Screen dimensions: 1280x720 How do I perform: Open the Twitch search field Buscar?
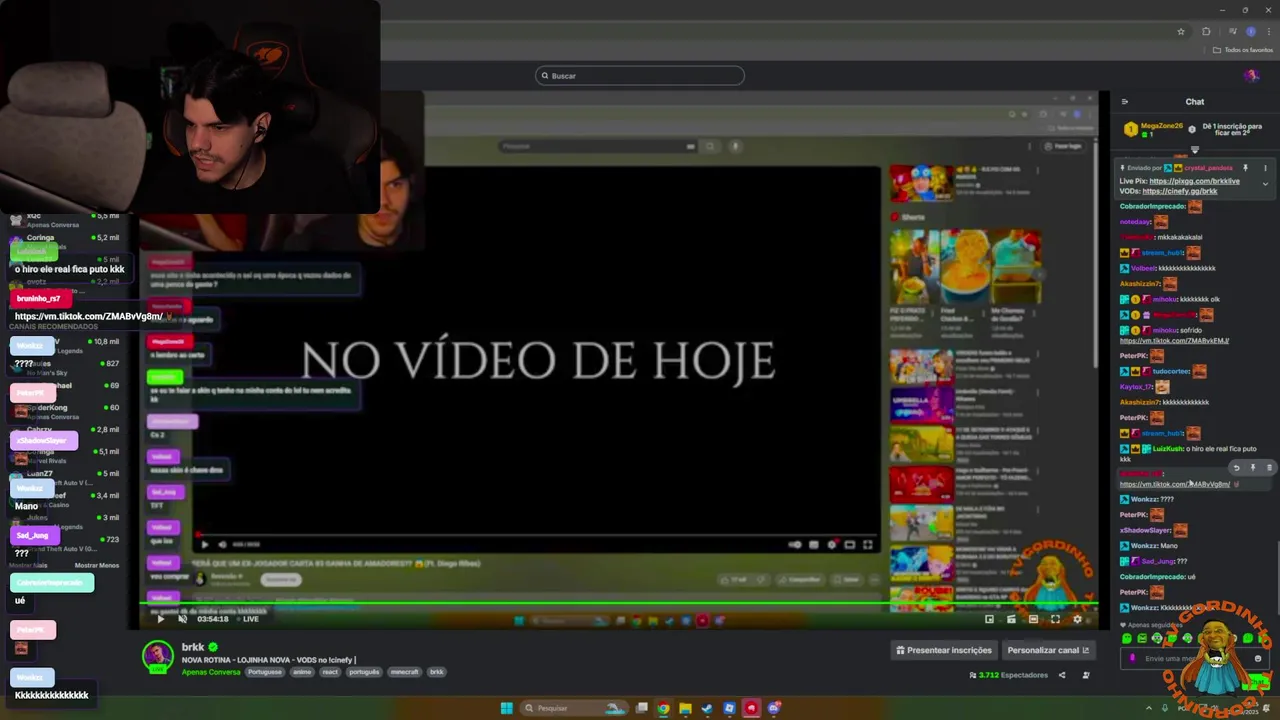click(640, 76)
